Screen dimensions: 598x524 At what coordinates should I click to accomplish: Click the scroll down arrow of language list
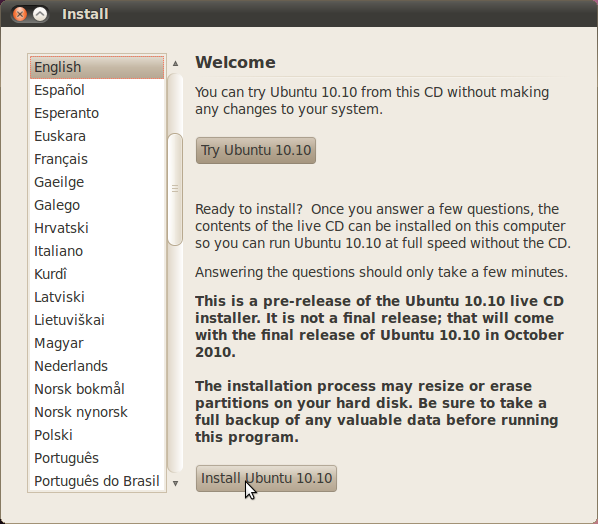[175, 484]
